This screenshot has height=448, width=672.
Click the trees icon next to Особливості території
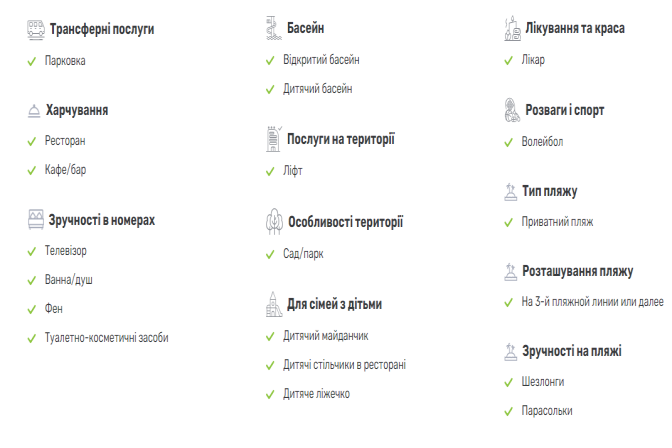click(274, 222)
